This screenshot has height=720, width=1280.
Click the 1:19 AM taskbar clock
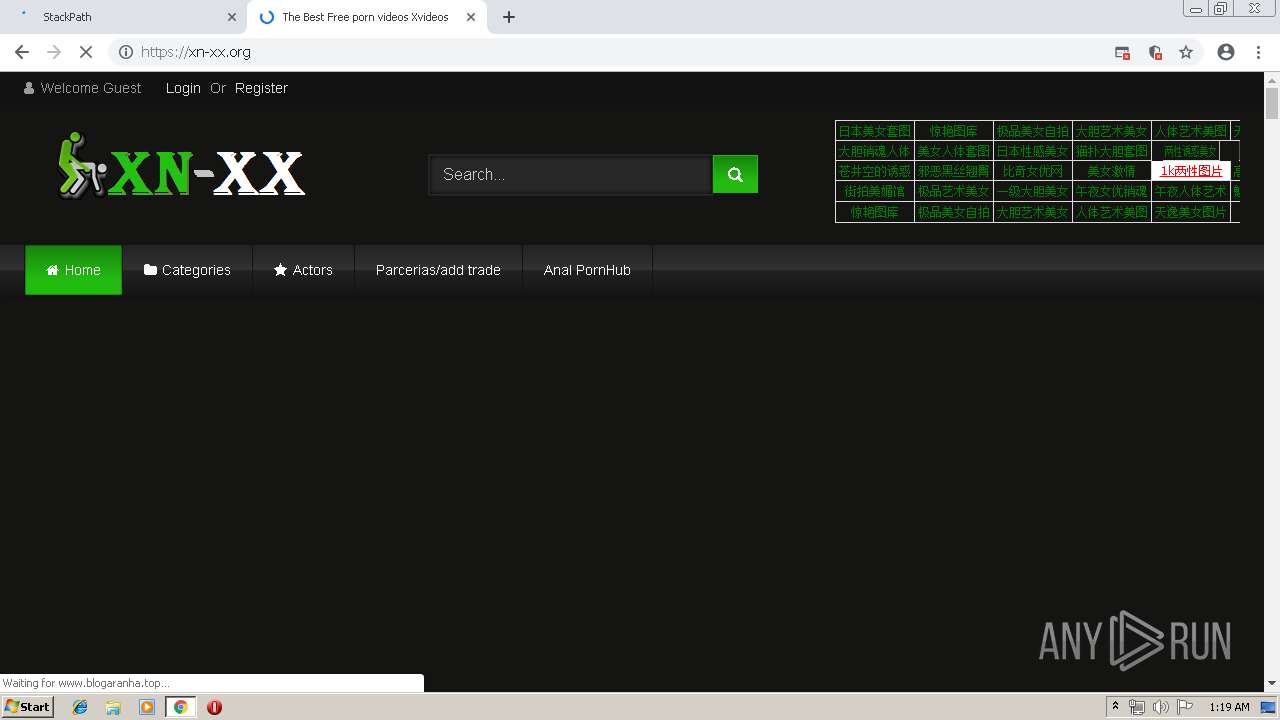click(x=1229, y=707)
